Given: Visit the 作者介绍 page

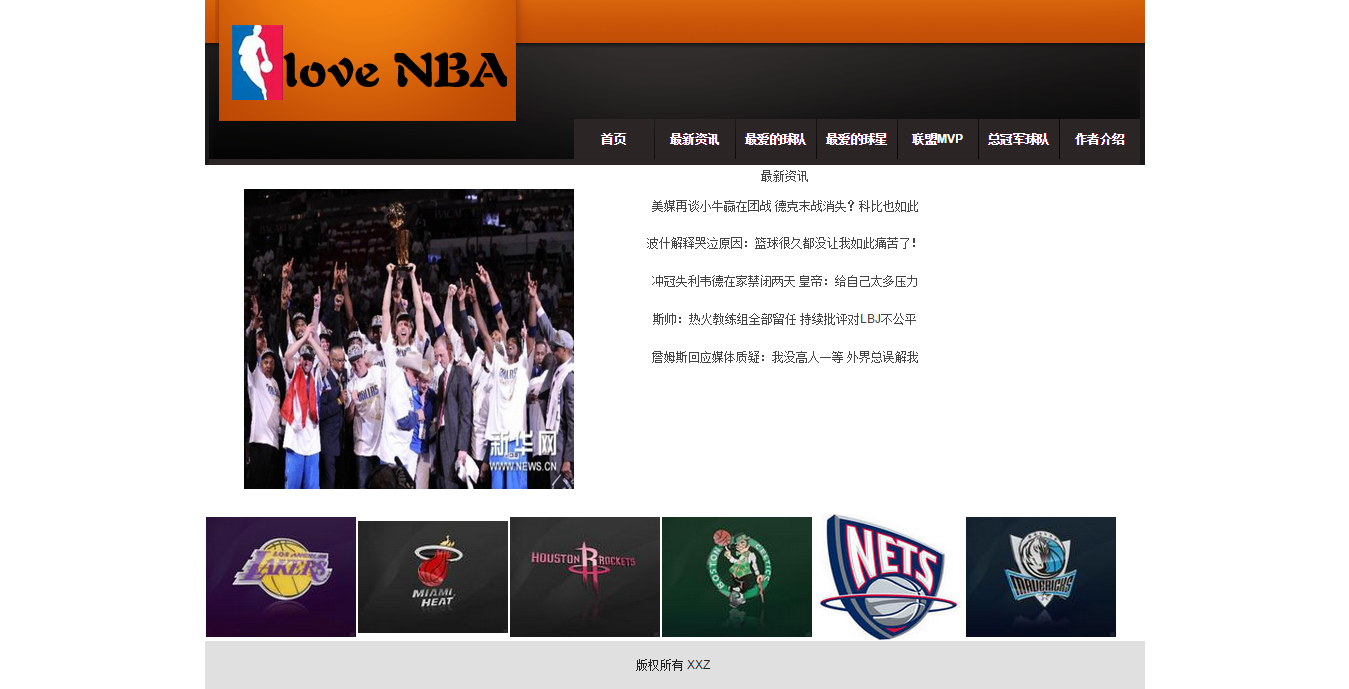Looking at the screenshot, I should pos(1099,140).
